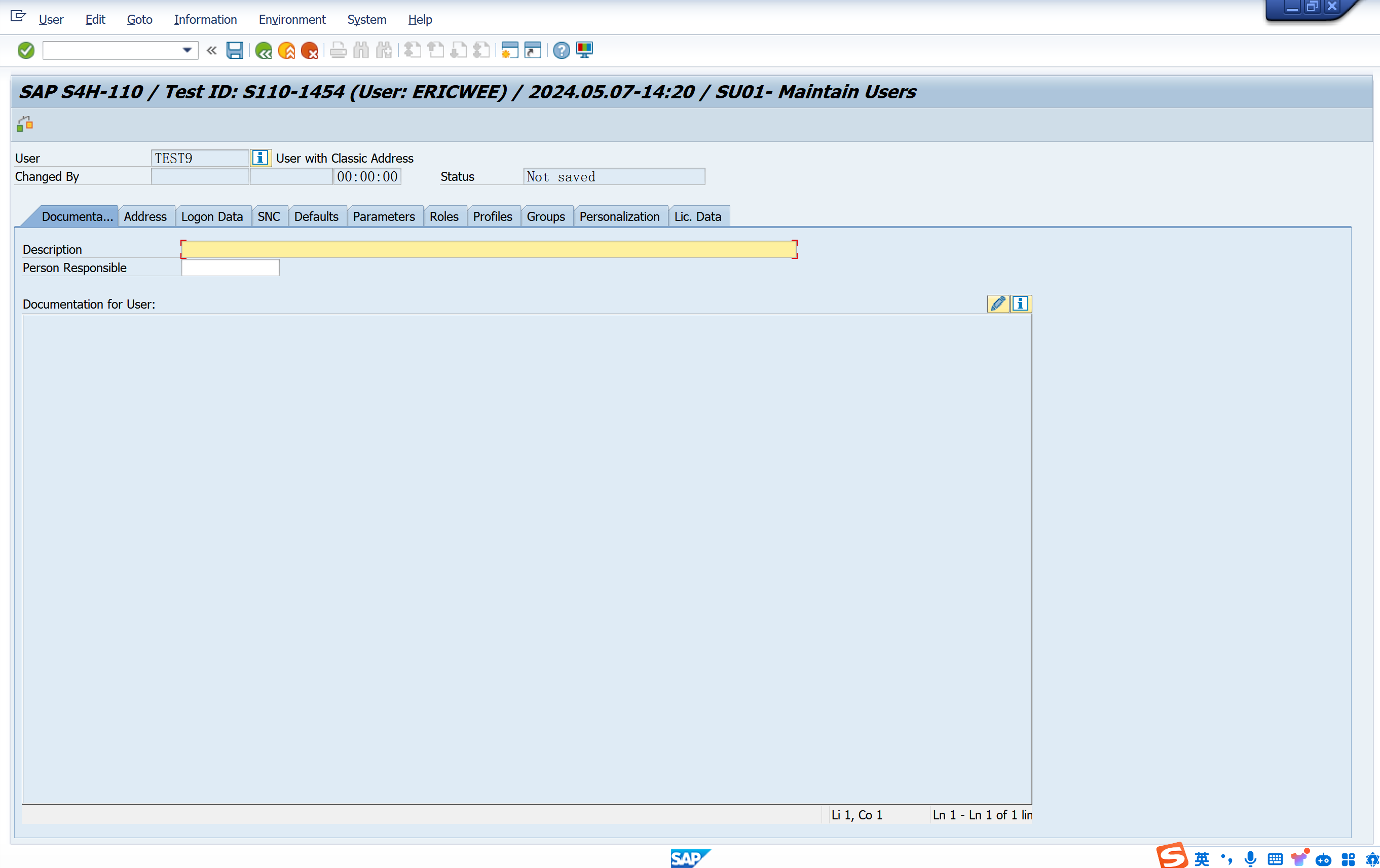Click the green Back arrow icon
Viewport: 1380px width, 868px height.
tap(264, 51)
